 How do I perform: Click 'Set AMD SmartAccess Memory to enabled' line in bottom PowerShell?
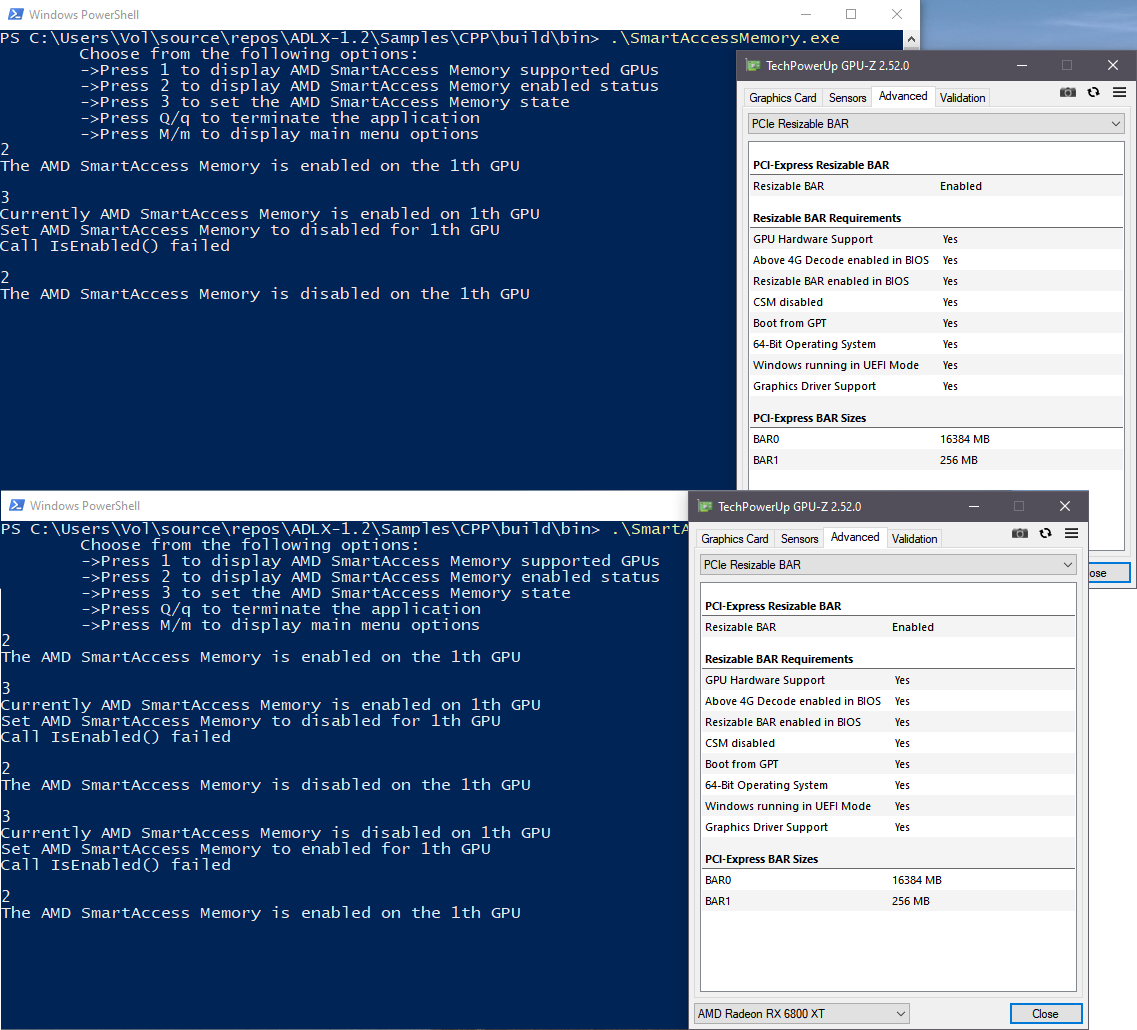[246, 849]
